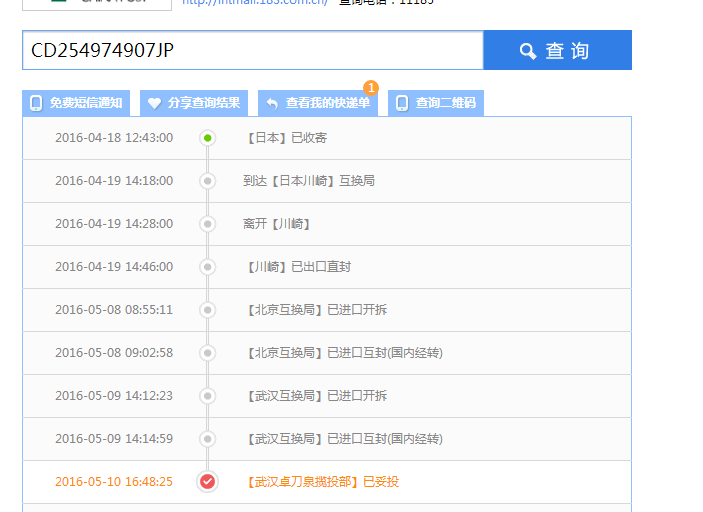Click the magnifier icon in 查询 button
The width and height of the screenshot is (703, 512).
[x=528, y=51]
